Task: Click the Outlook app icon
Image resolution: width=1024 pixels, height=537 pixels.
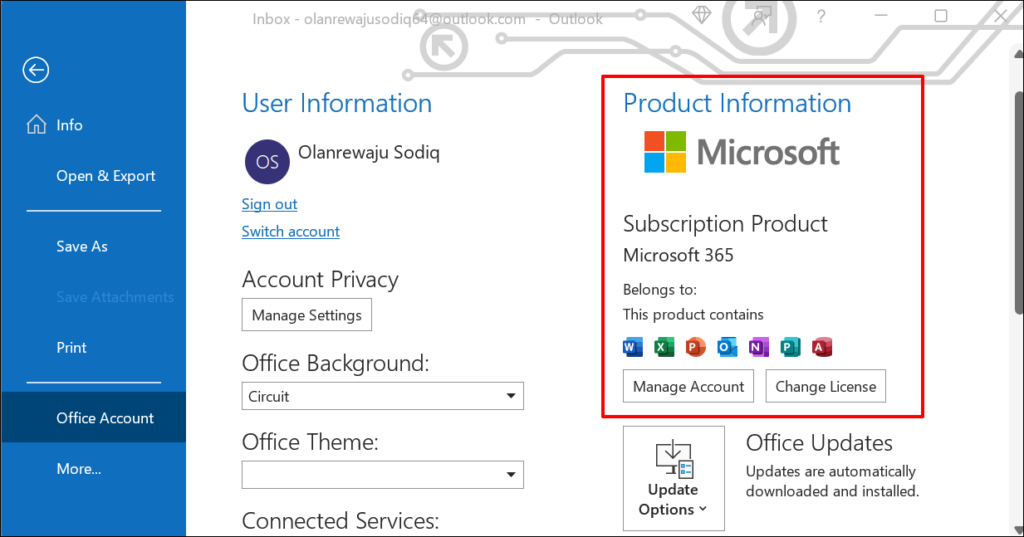Action: pos(727,347)
